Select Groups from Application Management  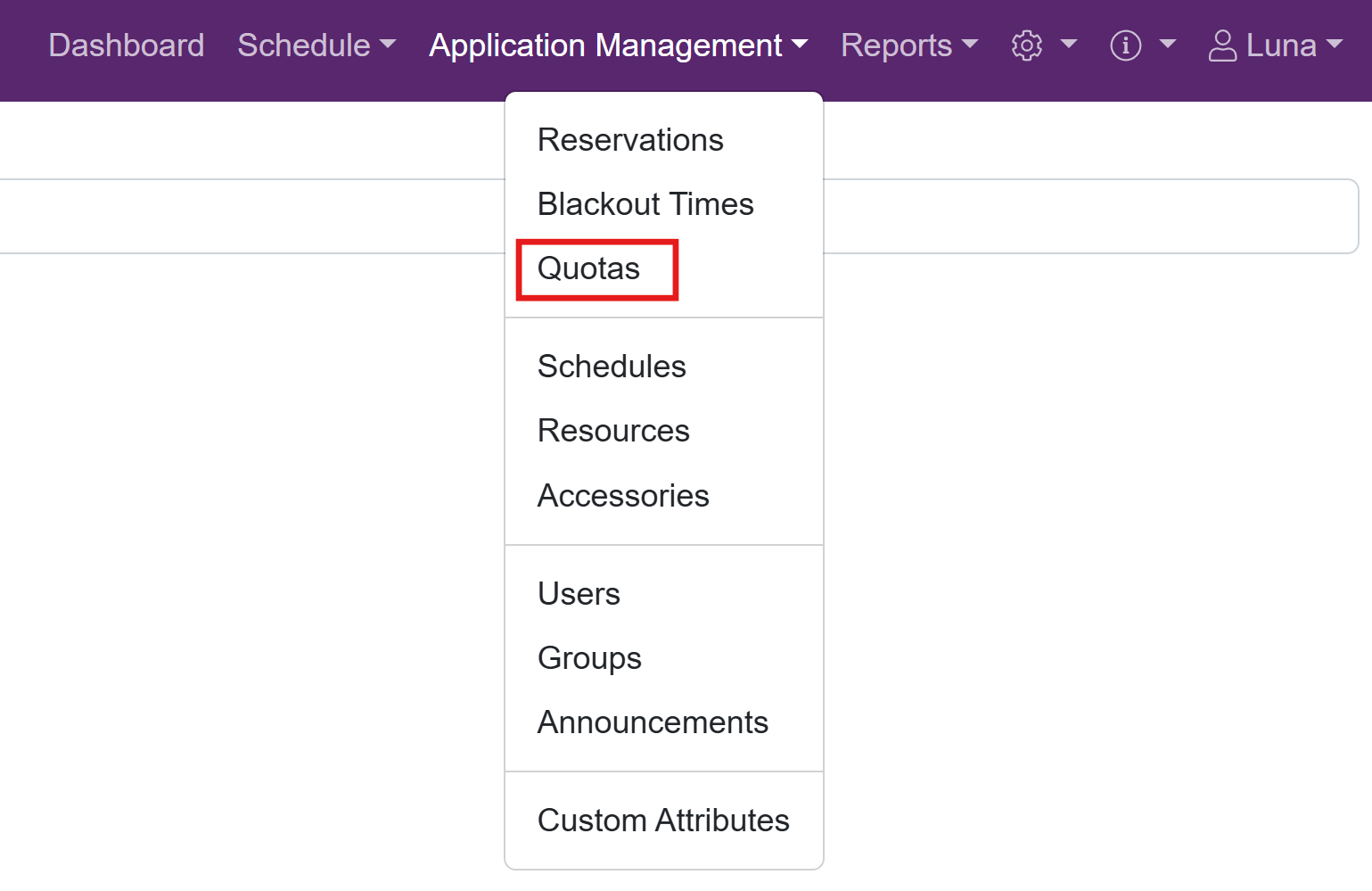(589, 658)
